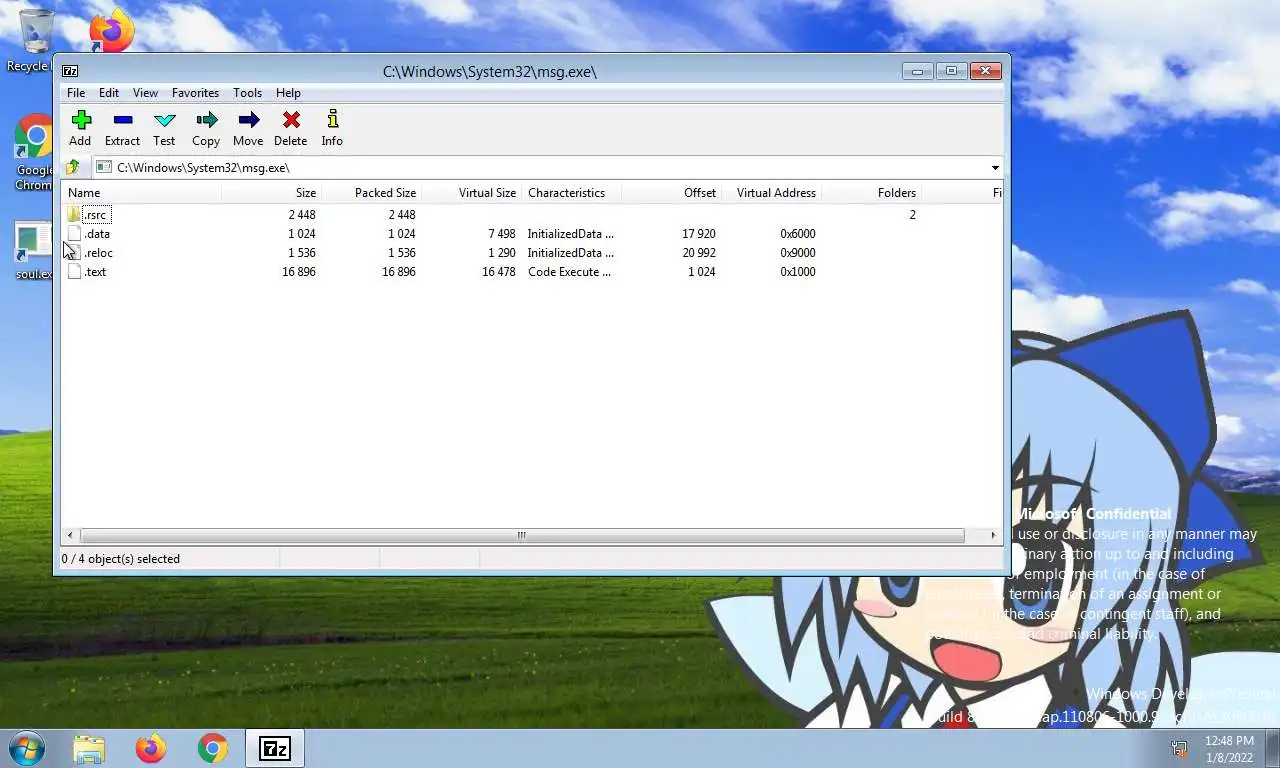Click the 0x9000 virtual address cell
Image resolution: width=1280 pixels, height=768 pixels.
(x=798, y=253)
